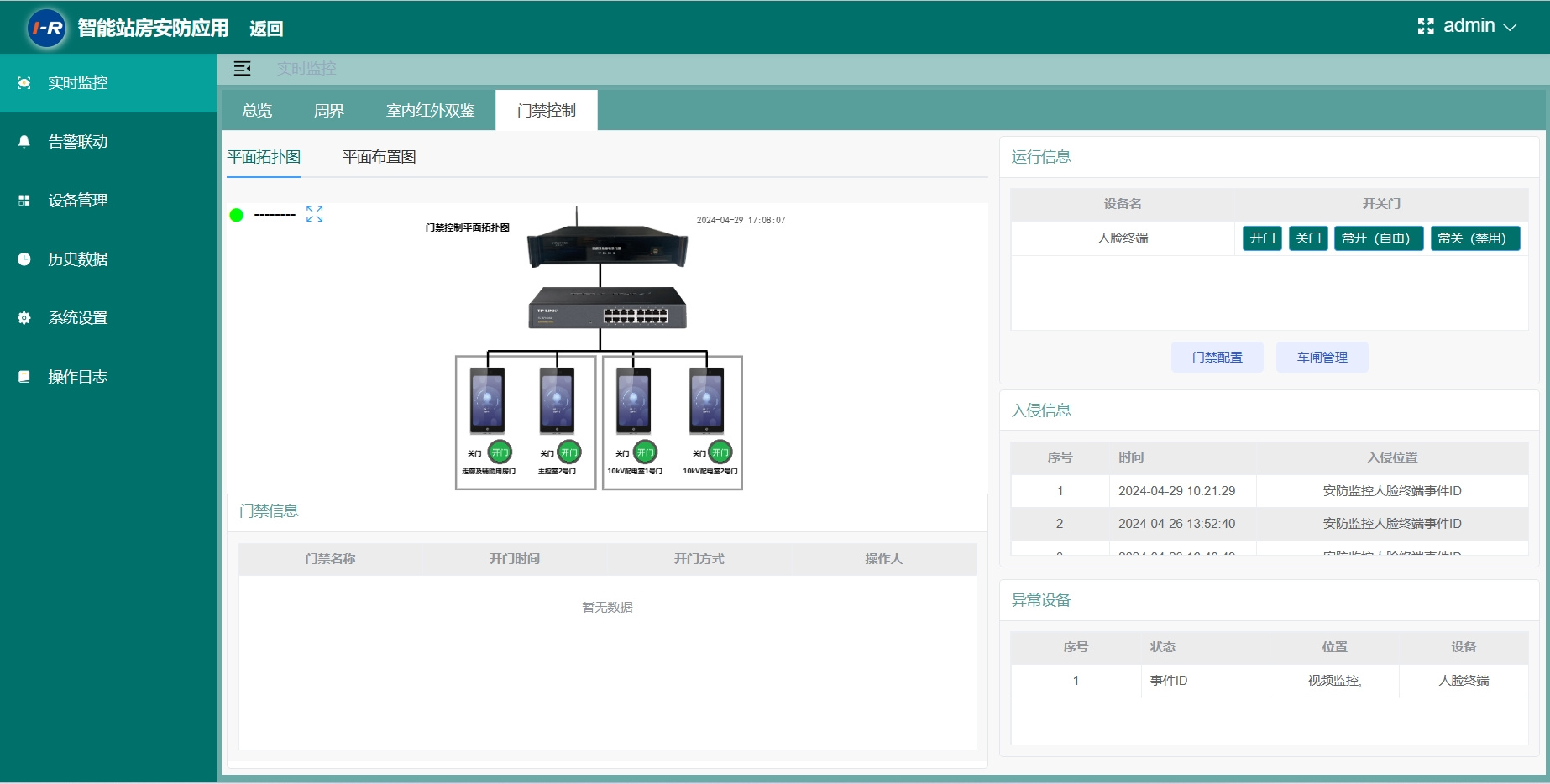Select the 平面拓扑图 sub-tab

(264, 157)
